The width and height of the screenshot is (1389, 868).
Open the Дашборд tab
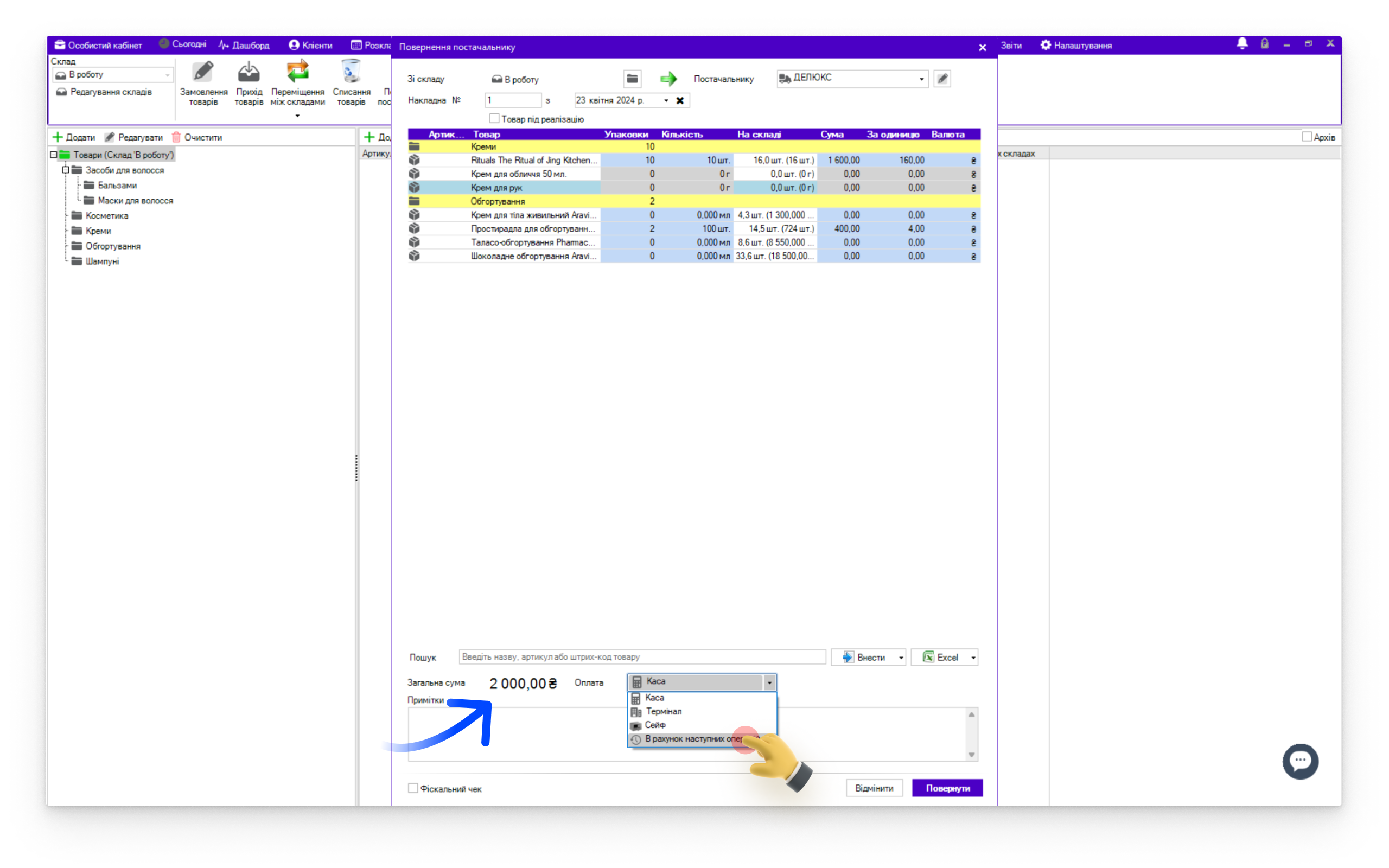point(244,46)
